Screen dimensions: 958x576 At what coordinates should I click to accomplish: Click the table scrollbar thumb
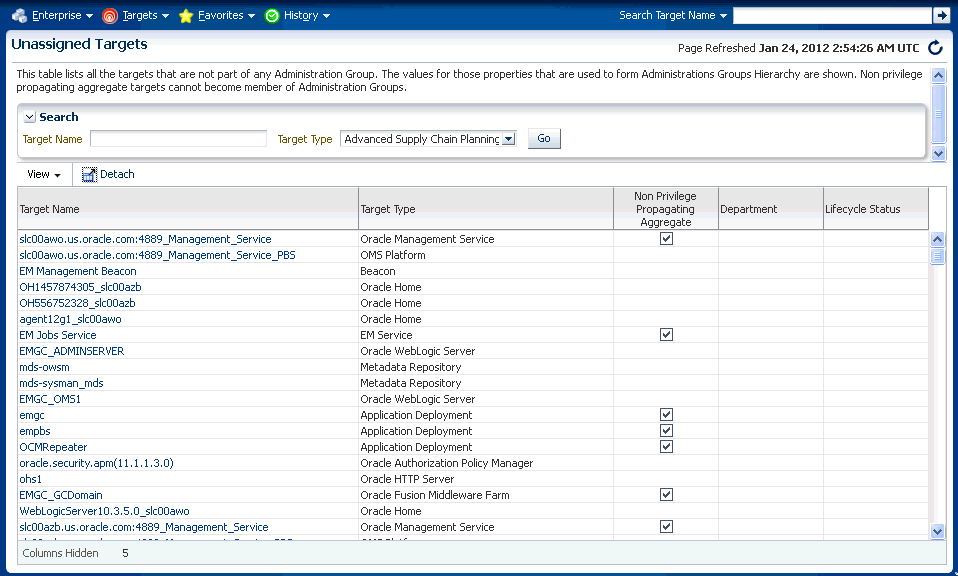point(938,256)
